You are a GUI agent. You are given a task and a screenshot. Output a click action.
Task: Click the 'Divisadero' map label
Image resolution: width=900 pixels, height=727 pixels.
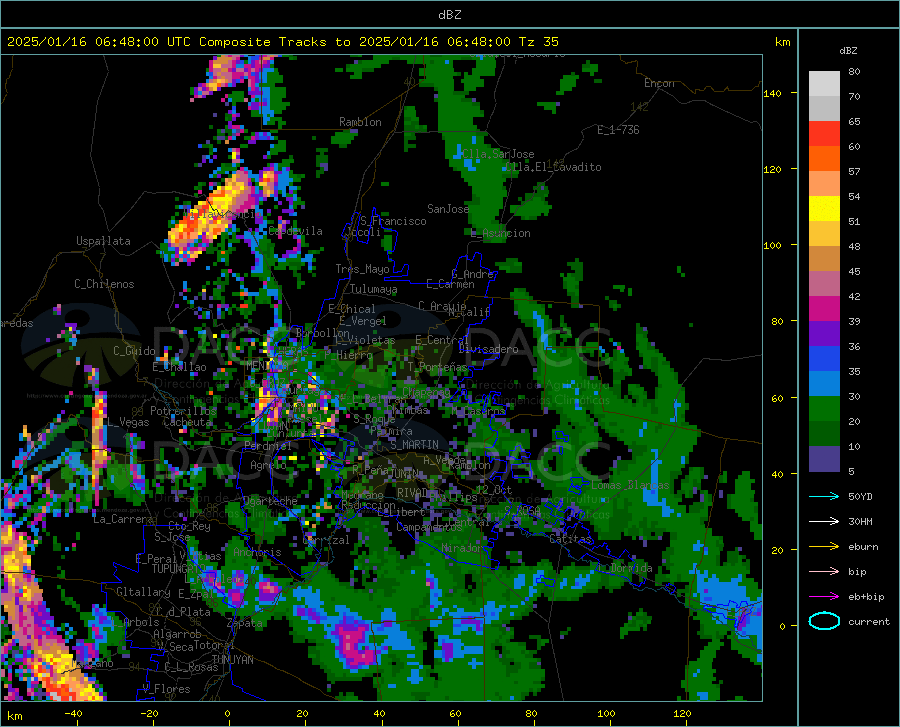488,349
